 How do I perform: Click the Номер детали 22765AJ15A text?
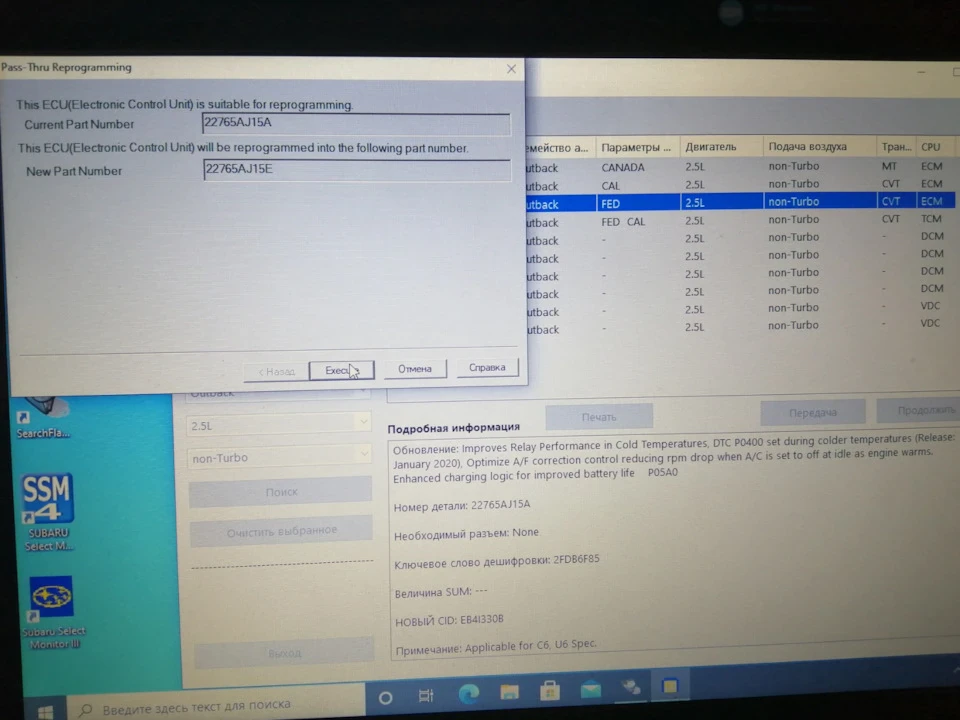coord(462,506)
